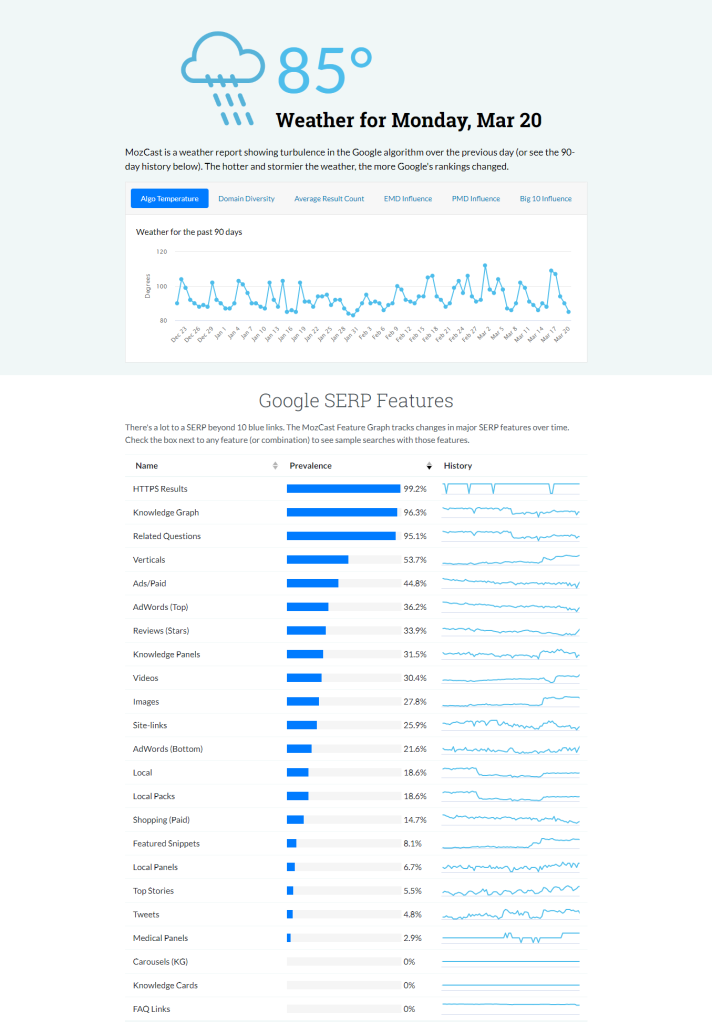Click the Medical Panels history sparkline
The width and height of the screenshot is (712, 1024).
click(x=511, y=938)
